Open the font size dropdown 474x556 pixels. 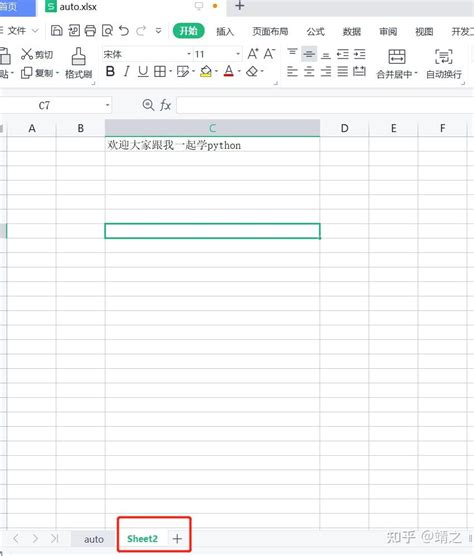(238, 54)
